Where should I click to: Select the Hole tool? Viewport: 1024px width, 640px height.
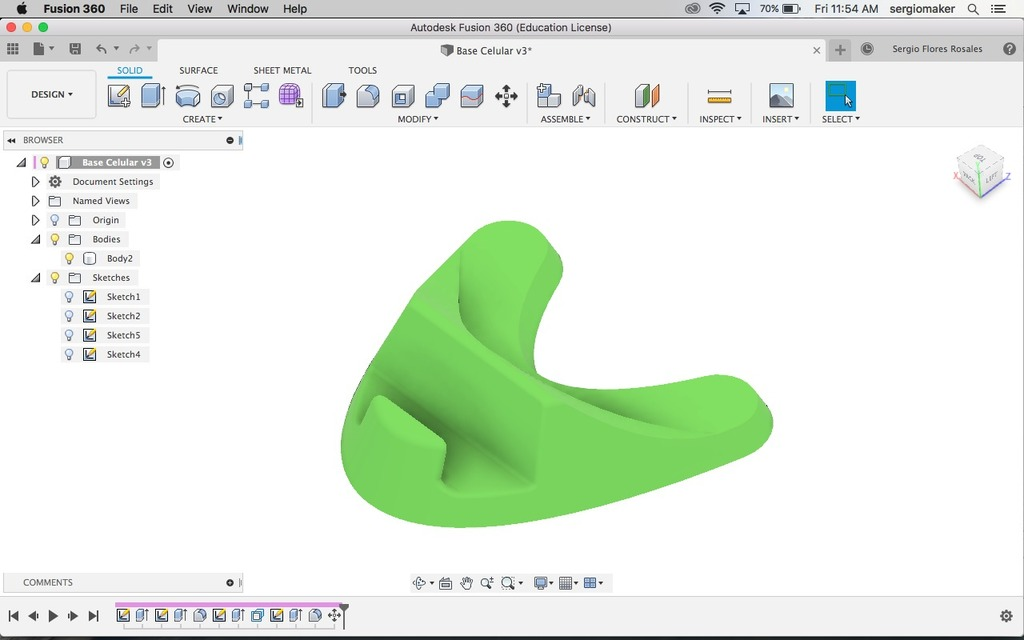[x=221, y=94]
